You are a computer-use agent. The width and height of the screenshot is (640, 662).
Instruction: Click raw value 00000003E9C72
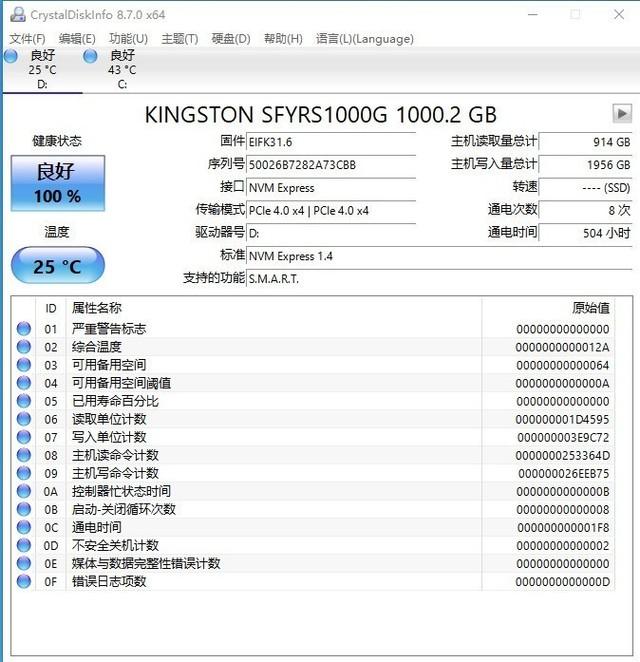pos(563,438)
